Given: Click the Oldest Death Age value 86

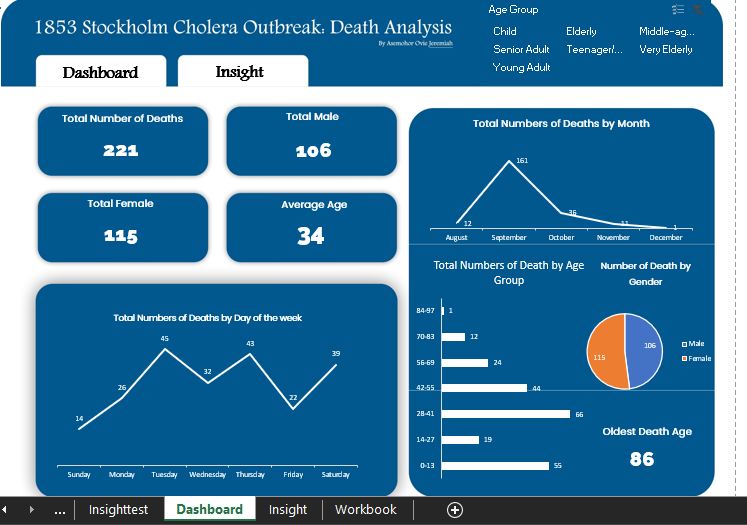Looking at the screenshot, I should 642,459.
